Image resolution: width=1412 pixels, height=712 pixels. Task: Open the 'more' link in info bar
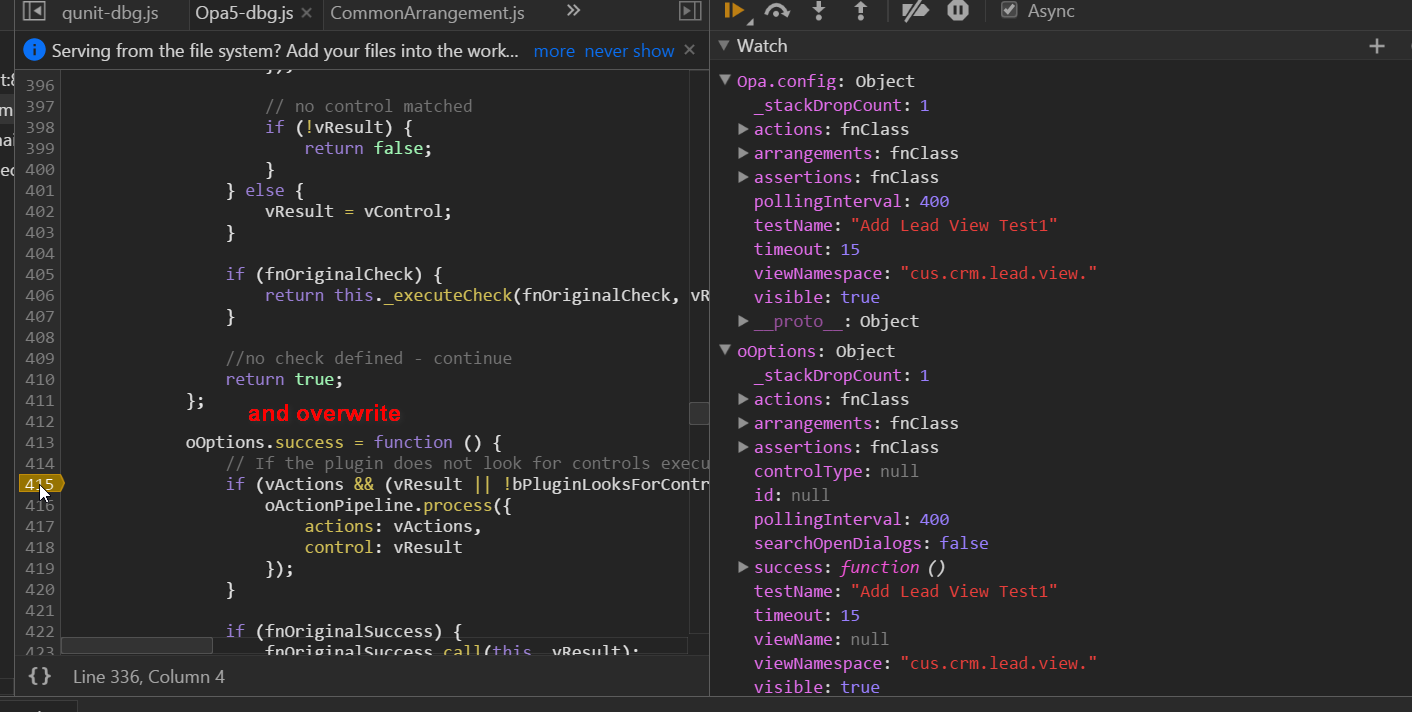(x=554, y=51)
